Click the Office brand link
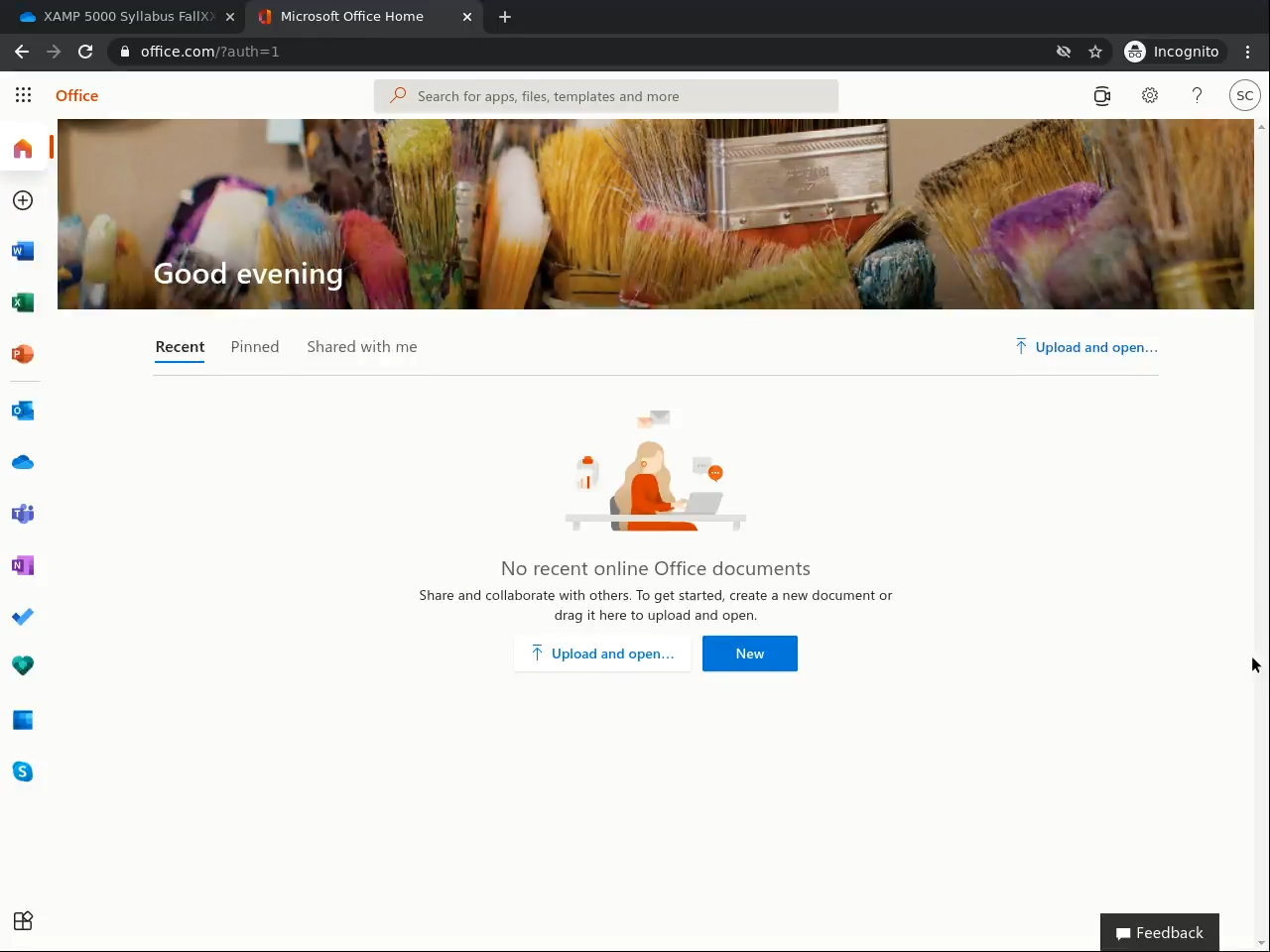The height and width of the screenshot is (952, 1270). tap(76, 96)
